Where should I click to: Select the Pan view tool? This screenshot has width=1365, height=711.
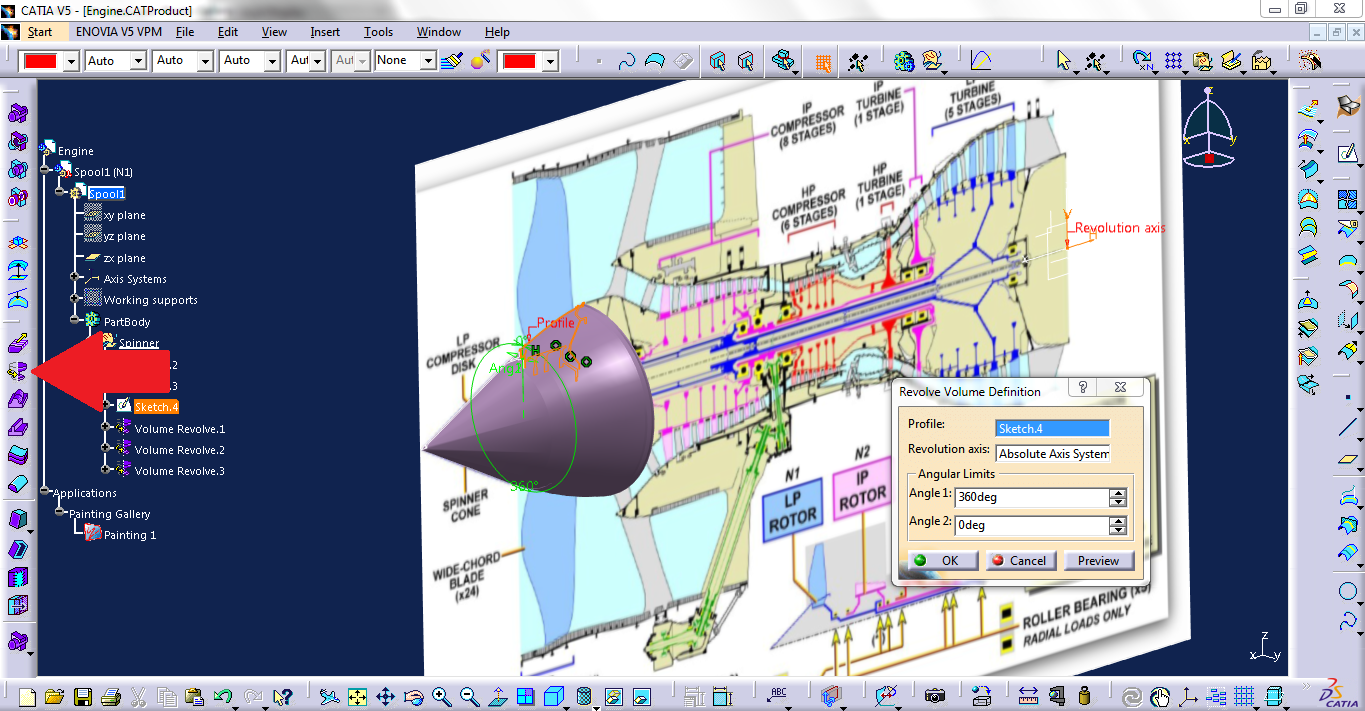pyautogui.click(x=385, y=696)
